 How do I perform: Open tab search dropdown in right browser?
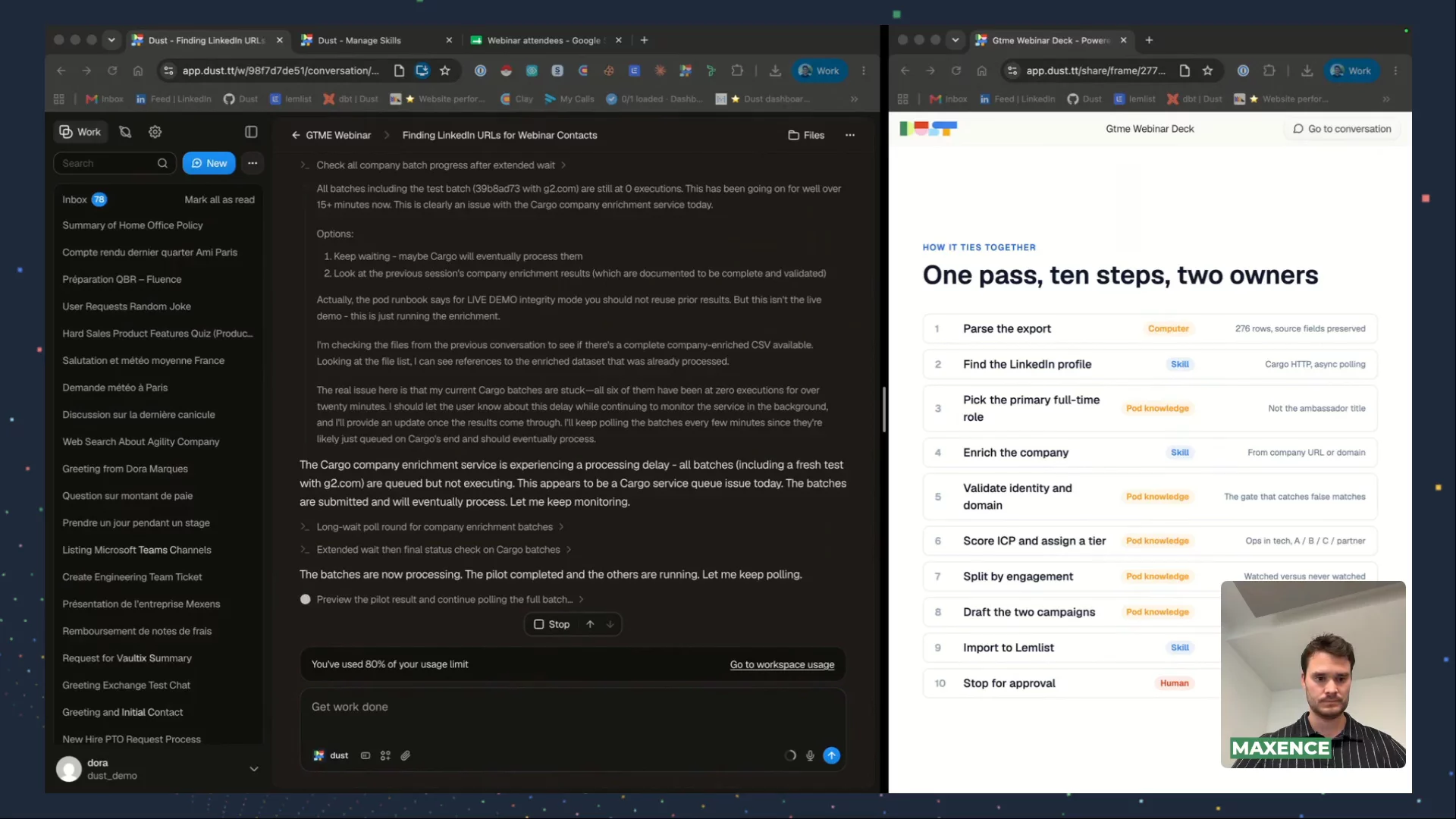tap(955, 40)
